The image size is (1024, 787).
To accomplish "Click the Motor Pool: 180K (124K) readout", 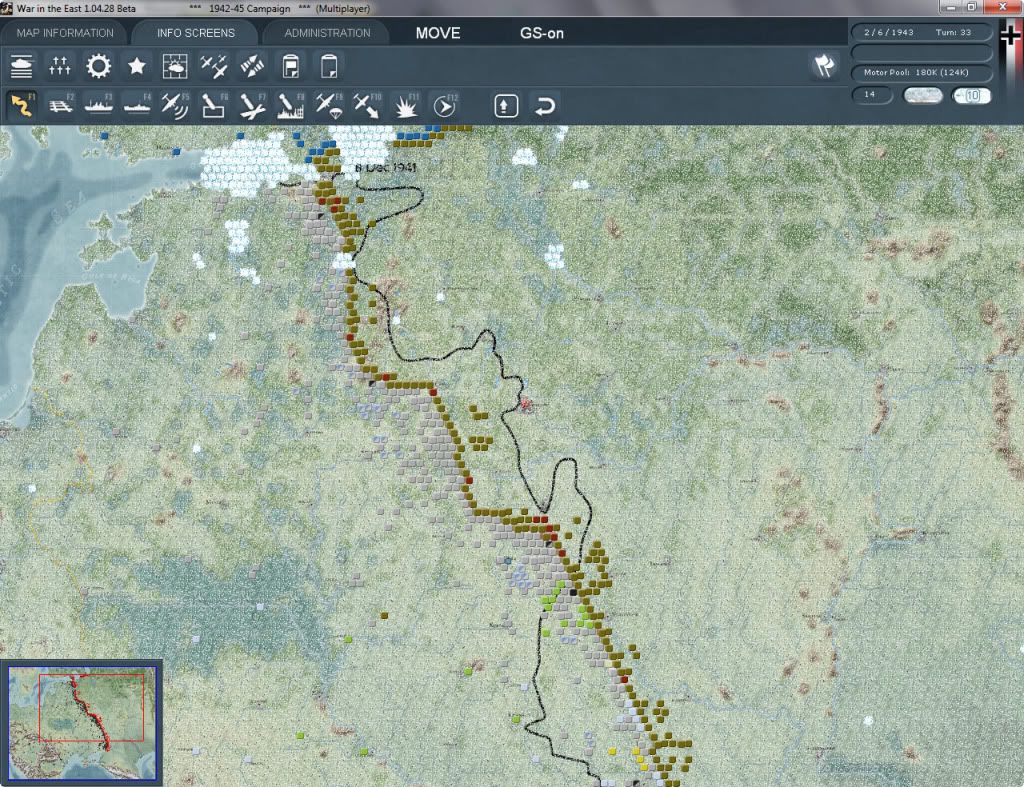I will tap(921, 72).
